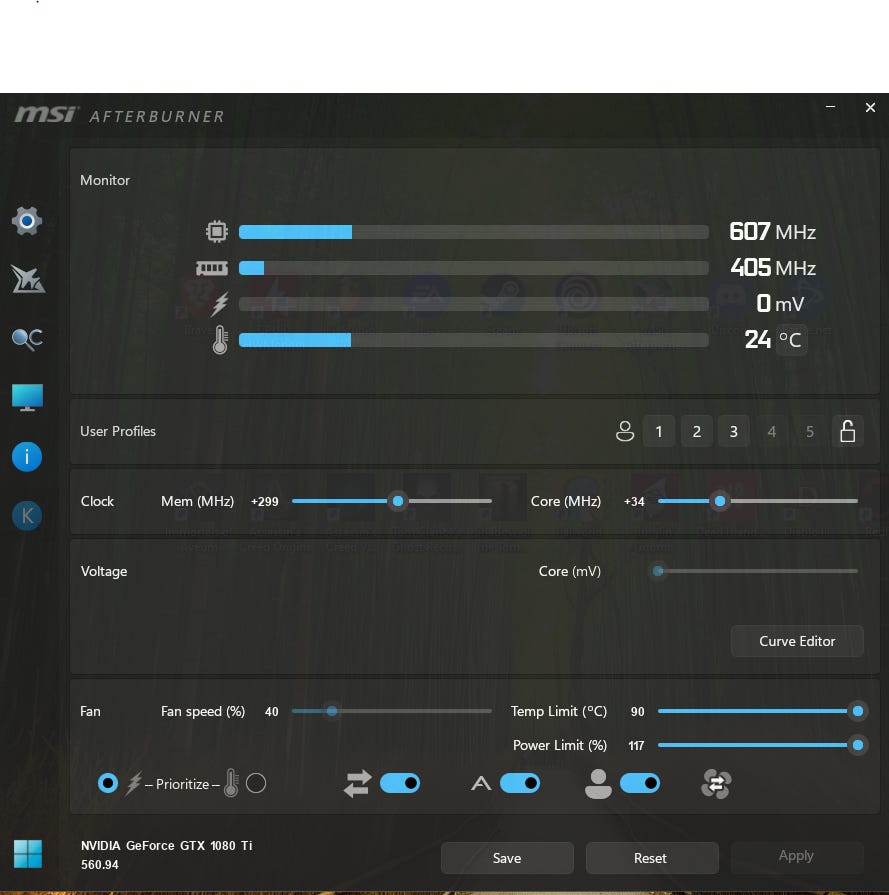This screenshot has height=895, width=889.
Task: Toggle the link limits switch
Action: pos(400,783)
